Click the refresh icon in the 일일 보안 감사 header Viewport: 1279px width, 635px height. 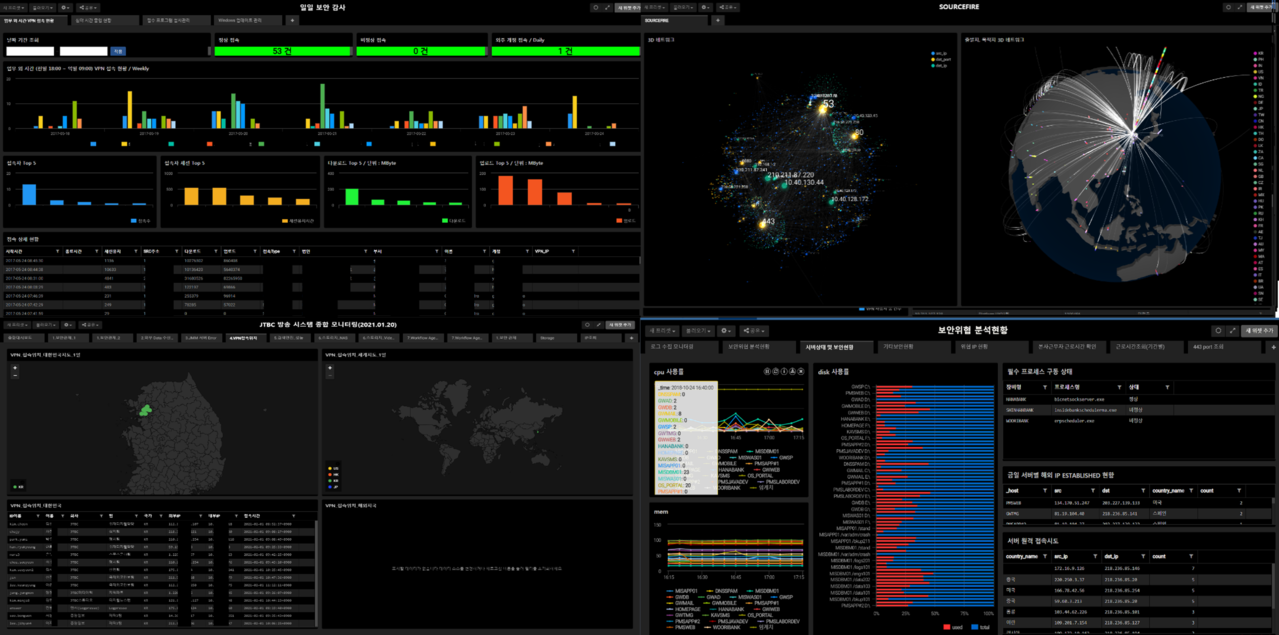tap(595, 7)
